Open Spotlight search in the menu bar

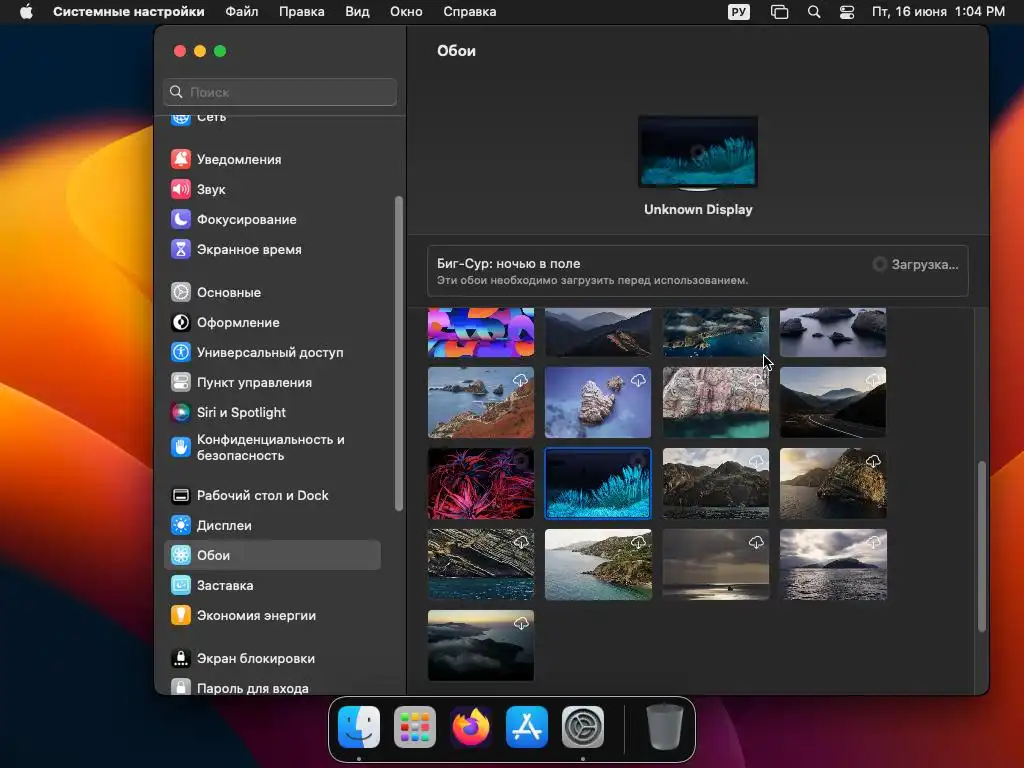(814, 12)
